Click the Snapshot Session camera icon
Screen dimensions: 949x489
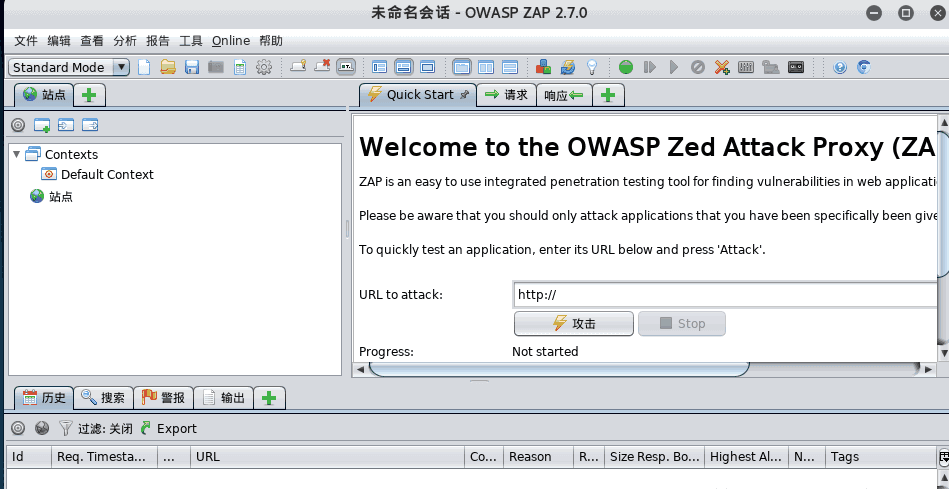(216, 67)
